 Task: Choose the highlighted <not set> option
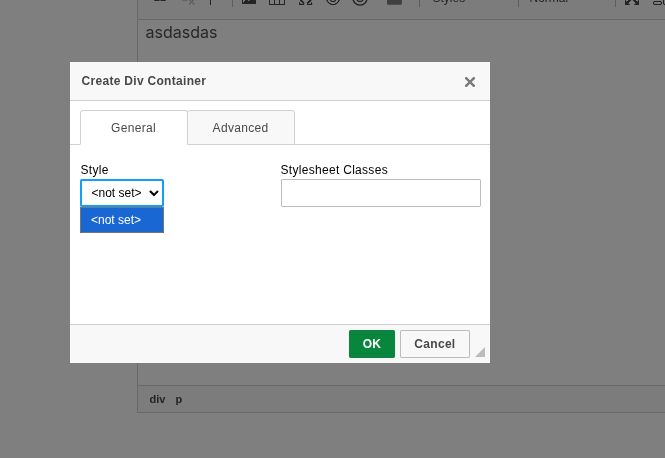point(122,220)
